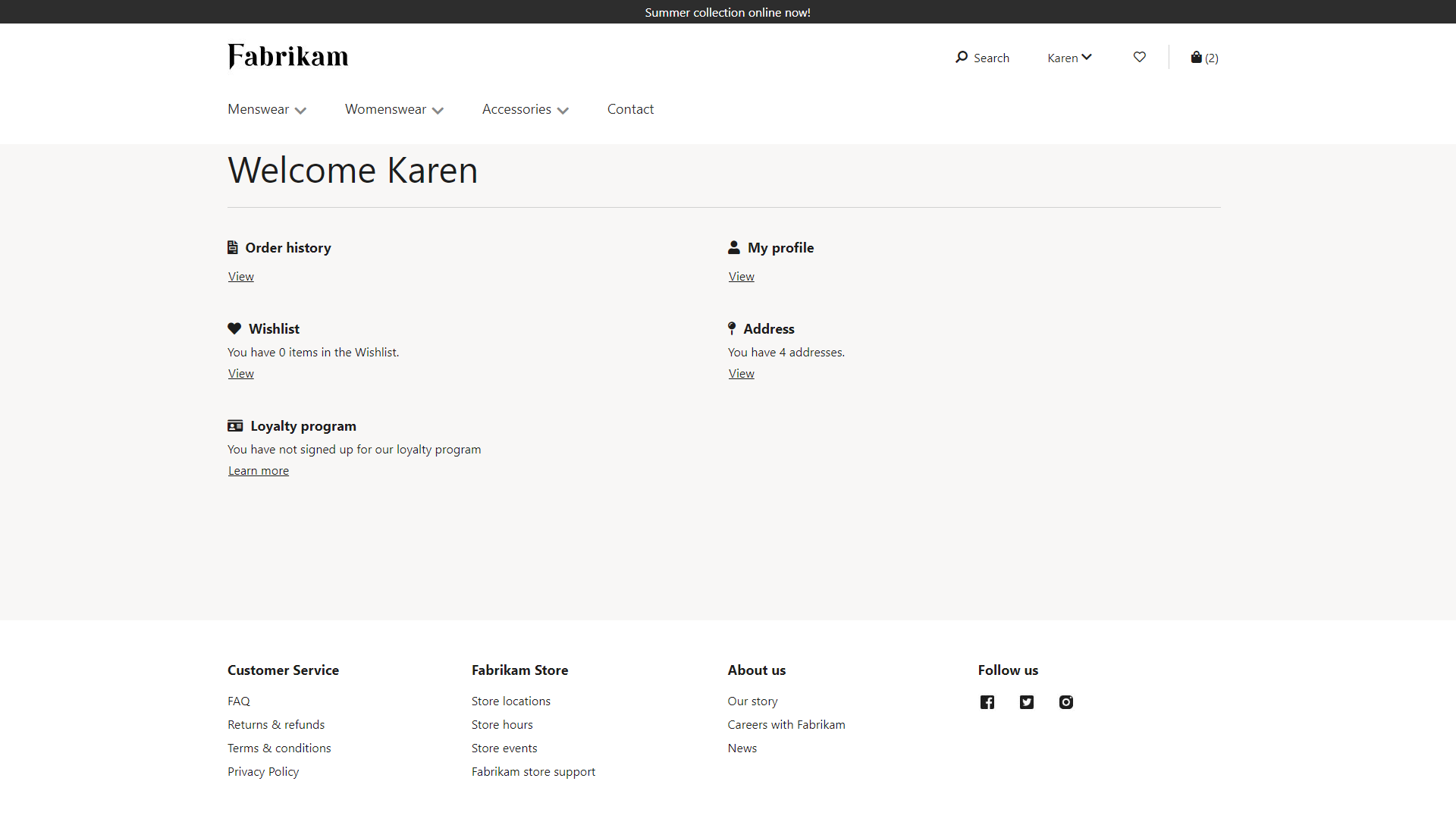View order history link
Image resolution: width=1456 pixels, height=819 pixels.
point(240,275)
